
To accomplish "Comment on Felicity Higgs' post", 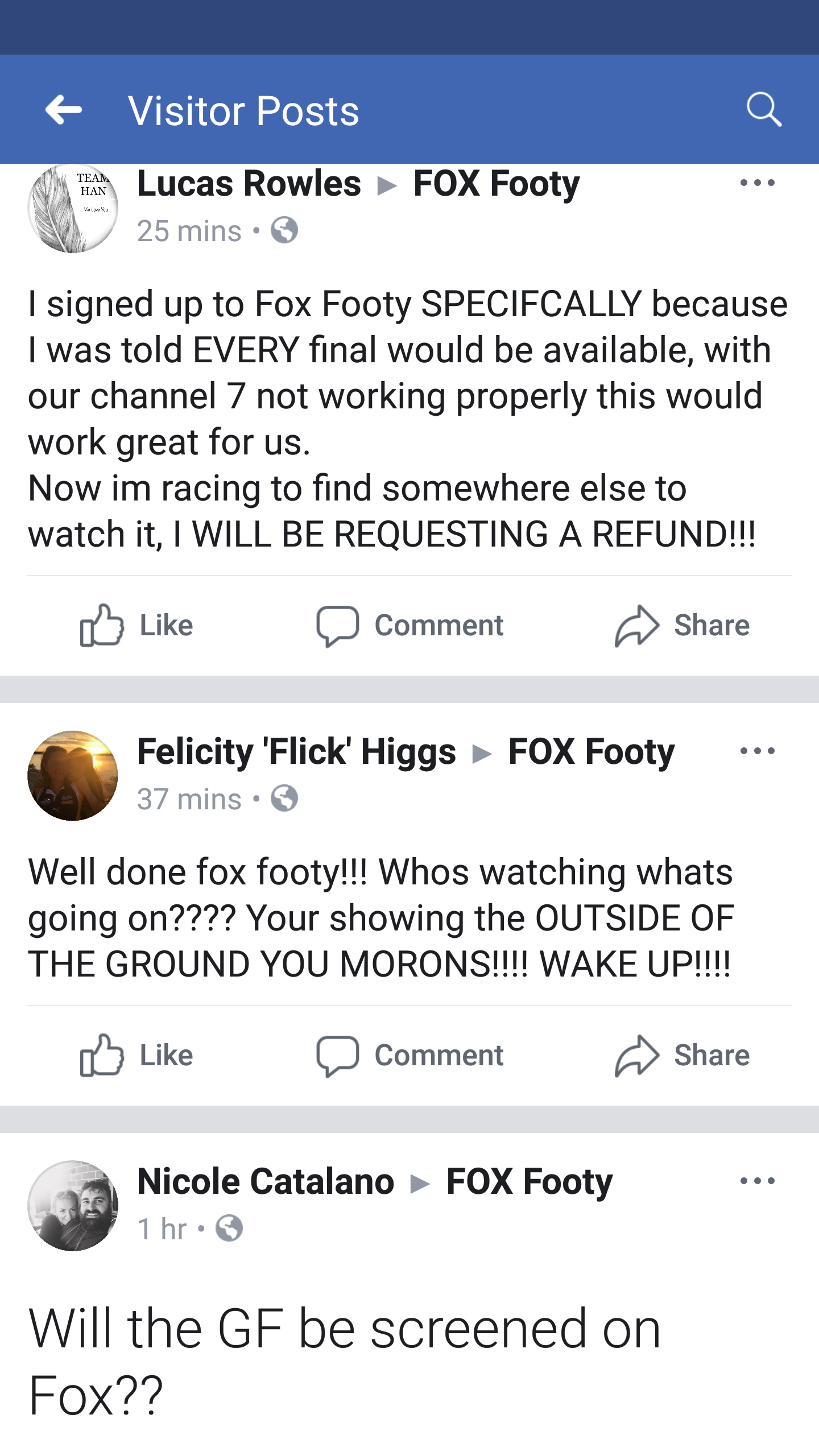I will [x=410, y=1056].
